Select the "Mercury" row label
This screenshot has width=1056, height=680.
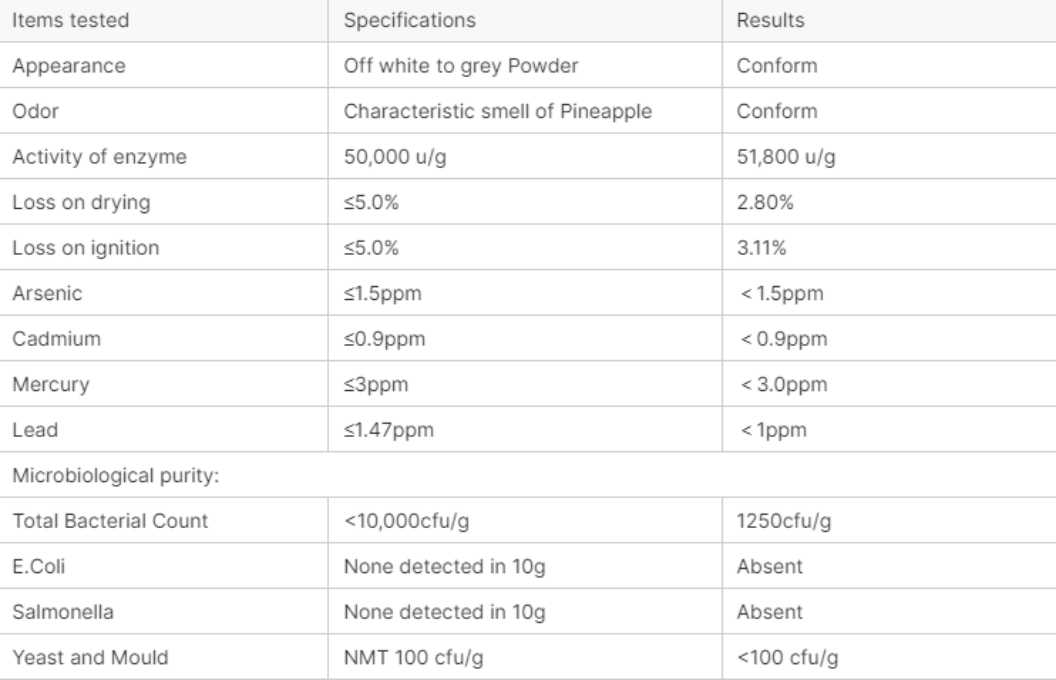[x=50, y=384]
